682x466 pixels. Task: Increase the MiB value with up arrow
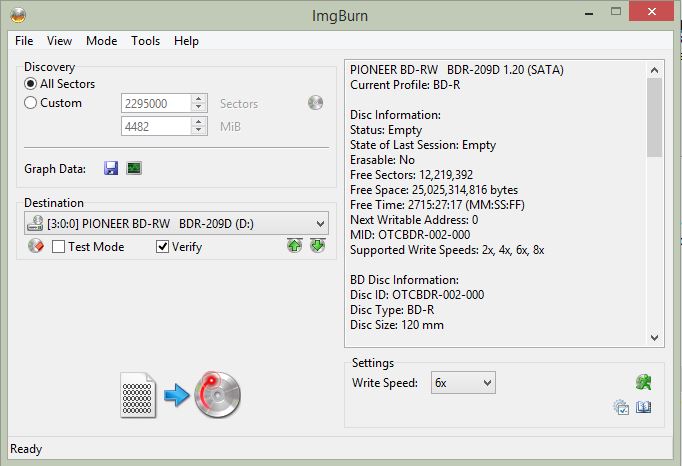pyautogui.click(x=199, y=122)
